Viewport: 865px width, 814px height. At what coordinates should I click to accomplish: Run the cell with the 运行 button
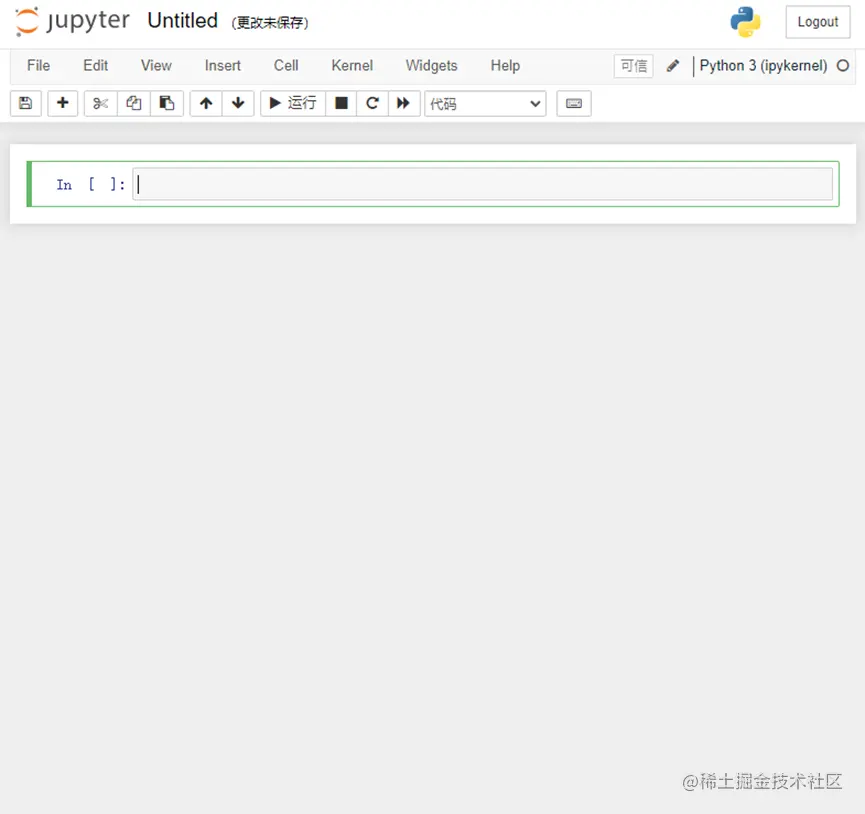pyautogui.click(x=292, y=103)
